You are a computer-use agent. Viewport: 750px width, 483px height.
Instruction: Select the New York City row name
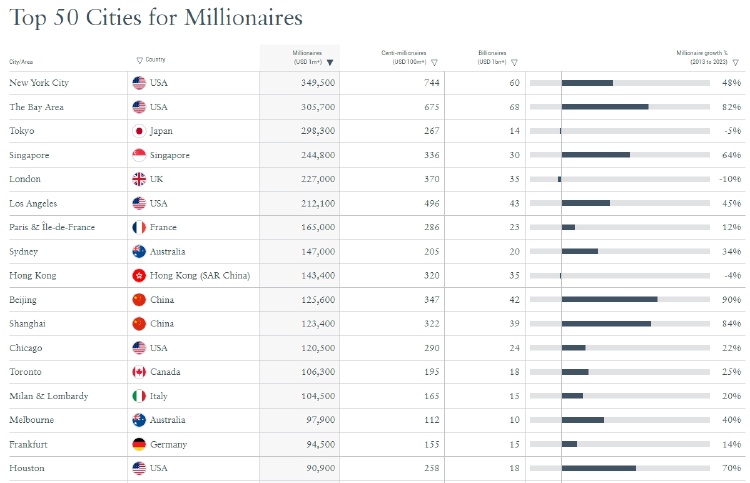tap(39, 83)
